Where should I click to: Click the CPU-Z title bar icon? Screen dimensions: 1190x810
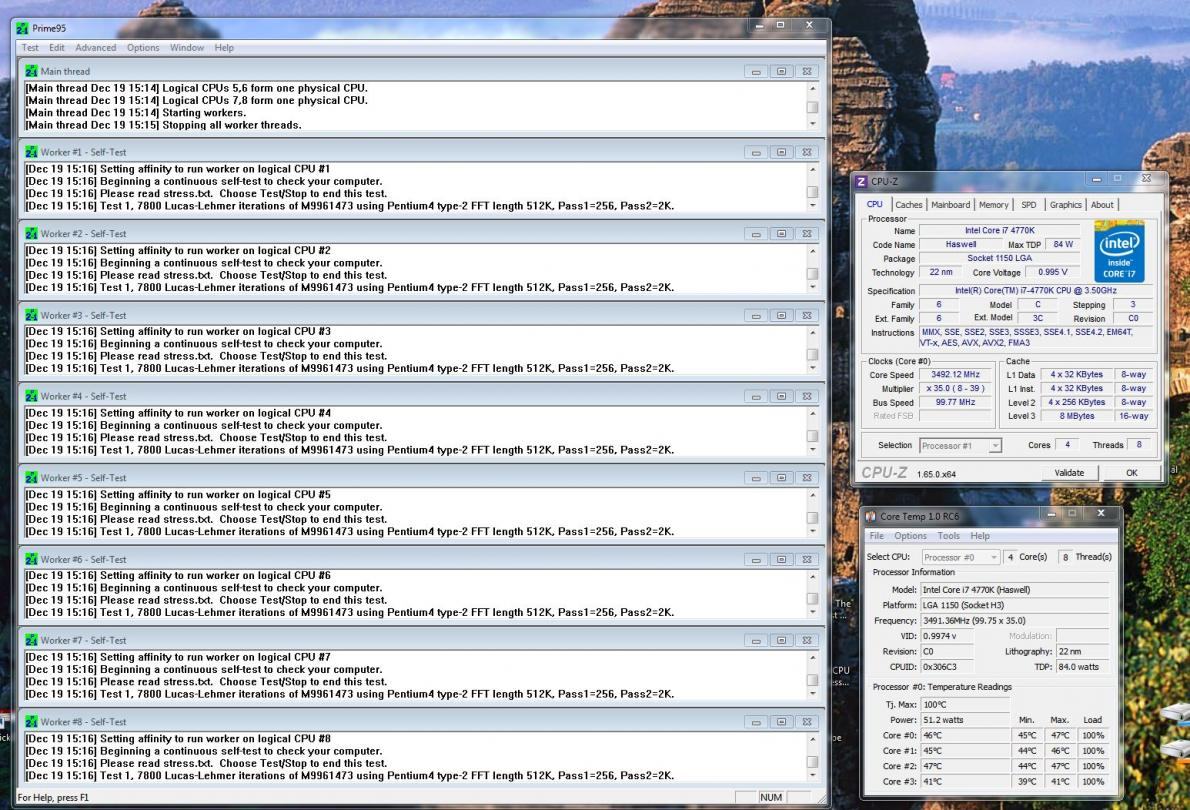tap(861, 181)
